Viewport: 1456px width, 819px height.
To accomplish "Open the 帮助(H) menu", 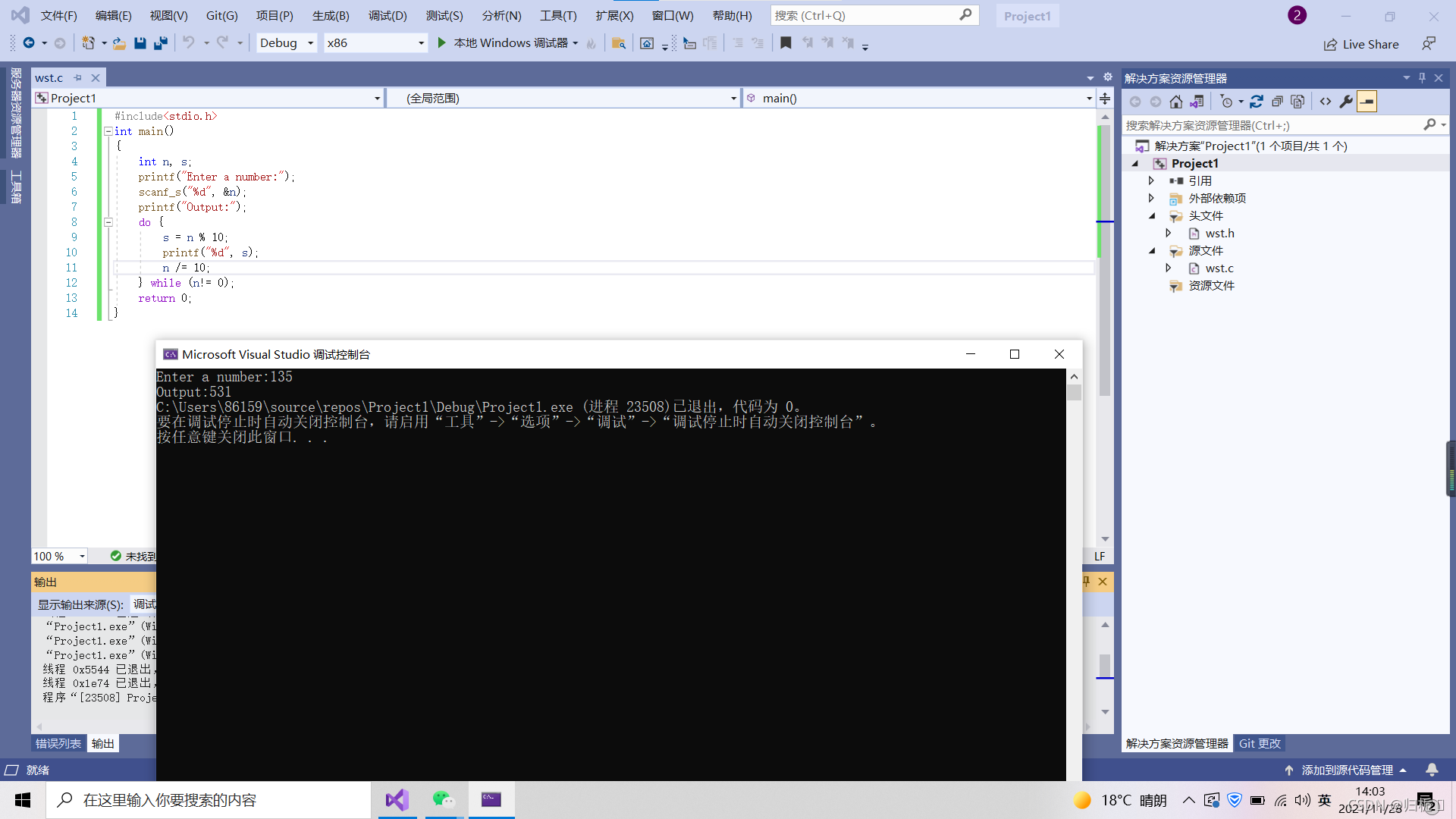I will [732, 15].
